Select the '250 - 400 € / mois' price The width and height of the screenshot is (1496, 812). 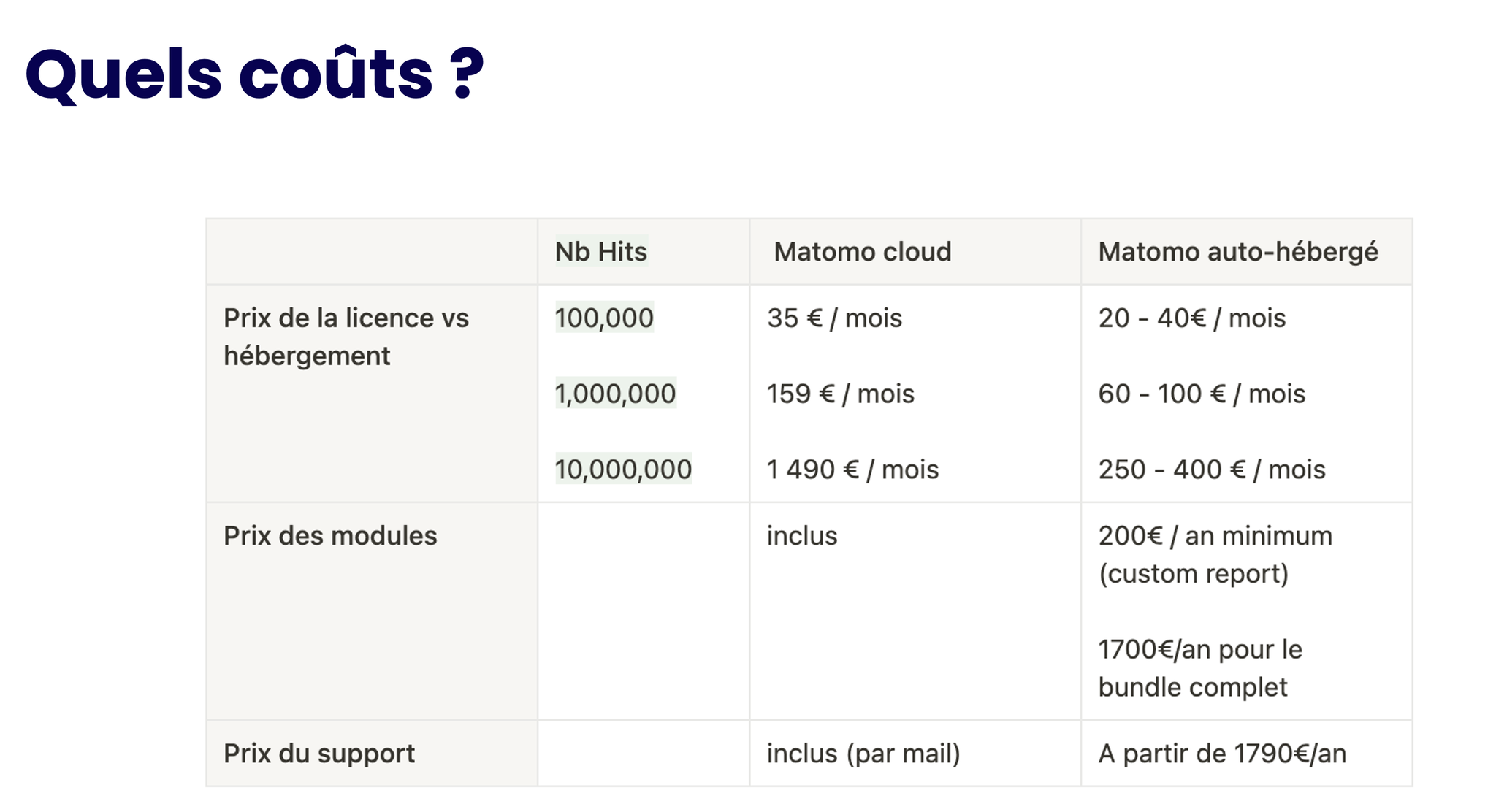tap(1212, 470)
